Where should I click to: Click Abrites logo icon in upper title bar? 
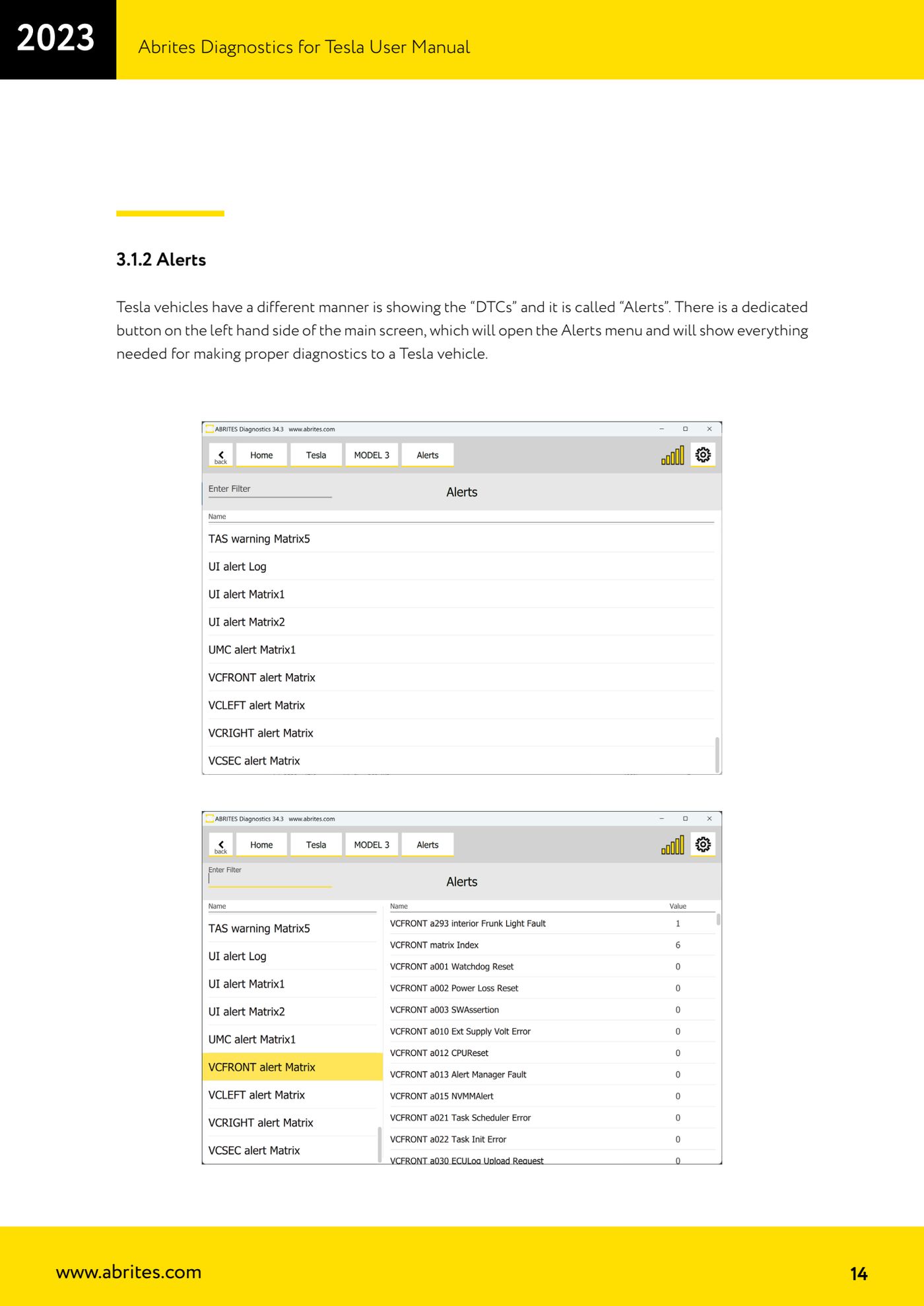point(209,429)
